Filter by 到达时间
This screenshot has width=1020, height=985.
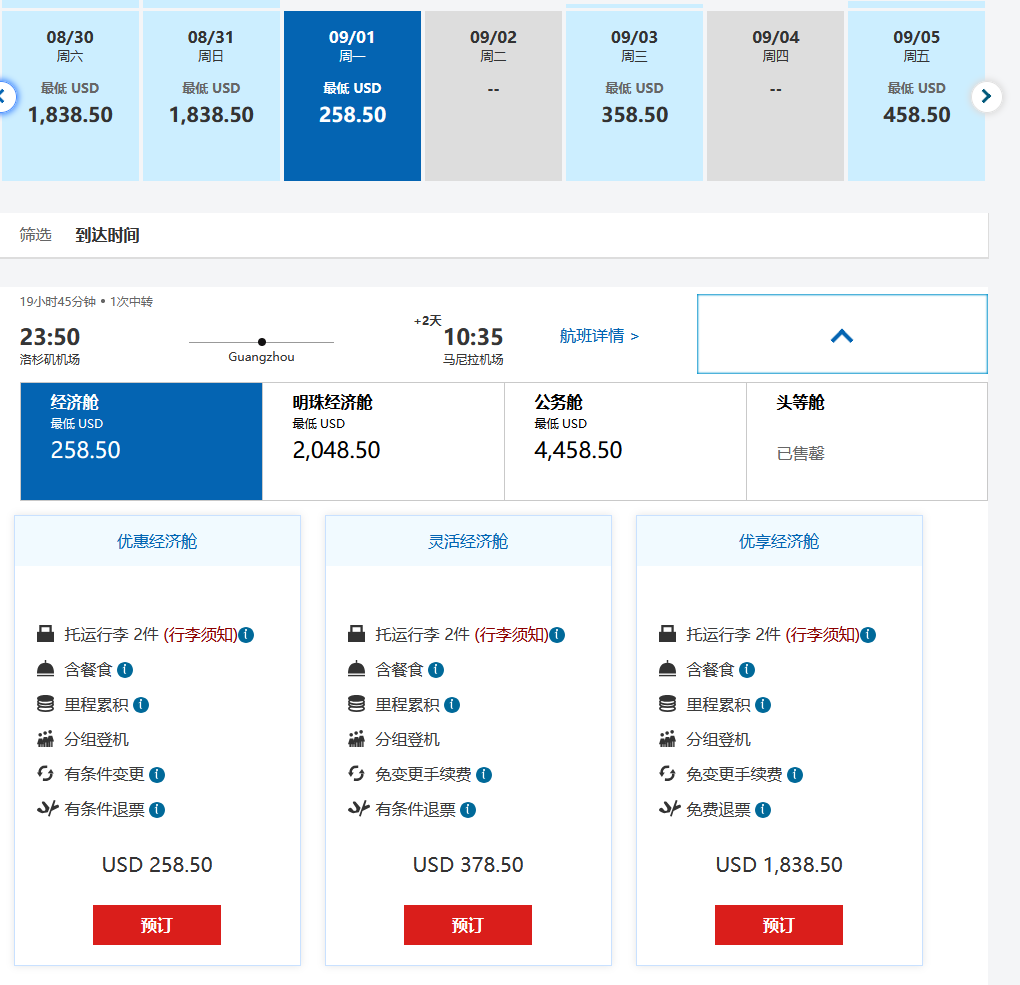(x=107, y=235)
